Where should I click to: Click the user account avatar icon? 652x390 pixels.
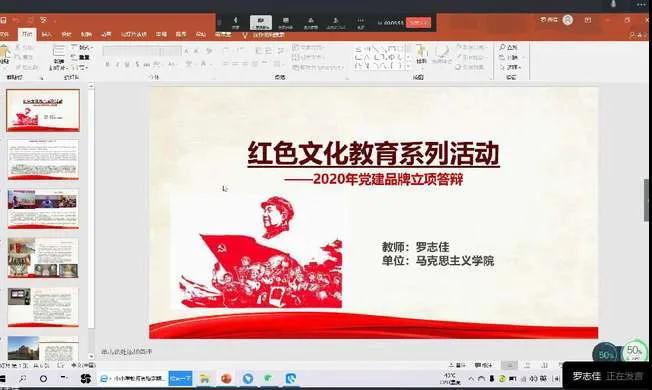click(568, 20)
